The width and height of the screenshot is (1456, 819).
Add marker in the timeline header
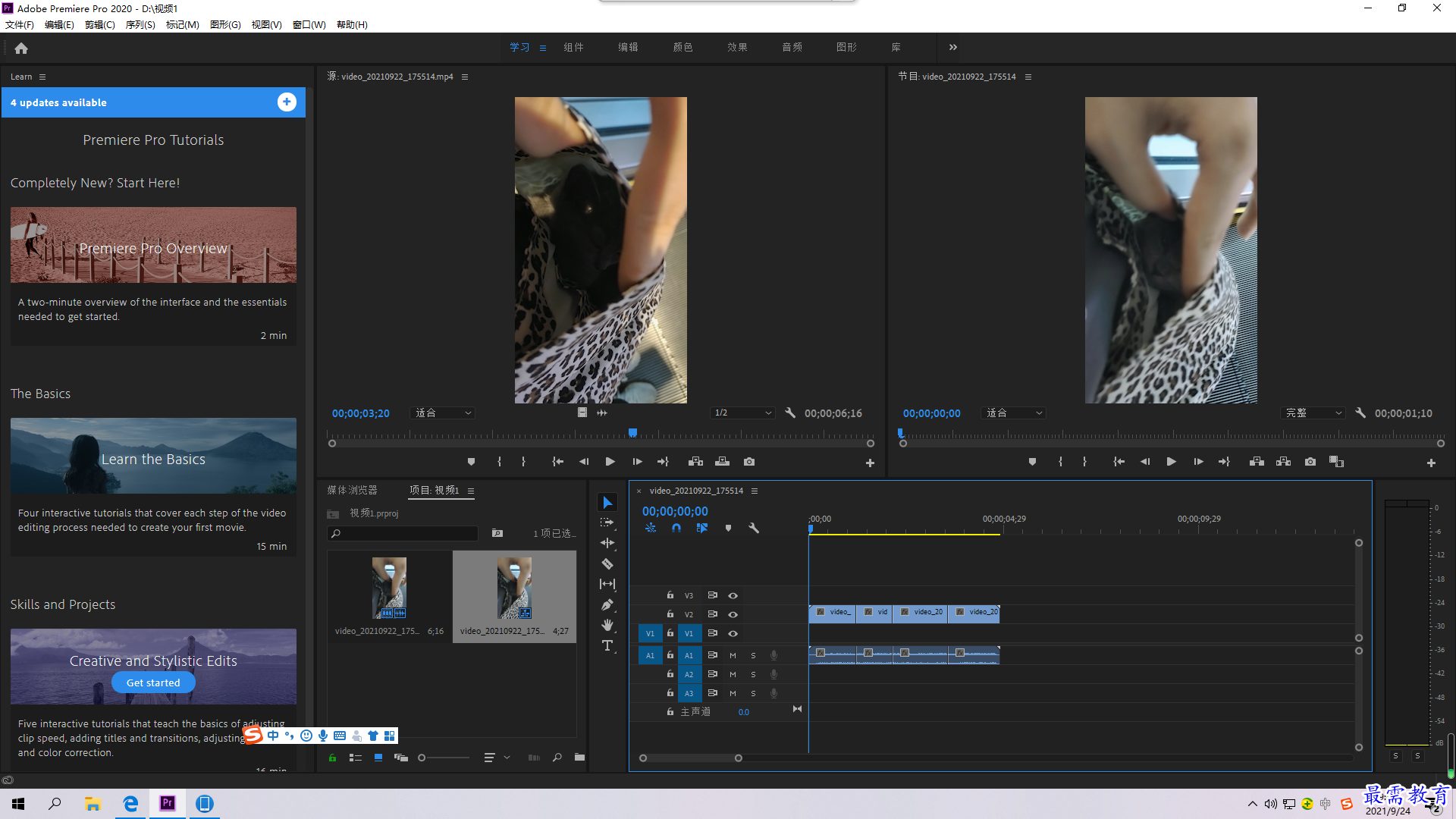pyautogui.click(x=728, y=528)
